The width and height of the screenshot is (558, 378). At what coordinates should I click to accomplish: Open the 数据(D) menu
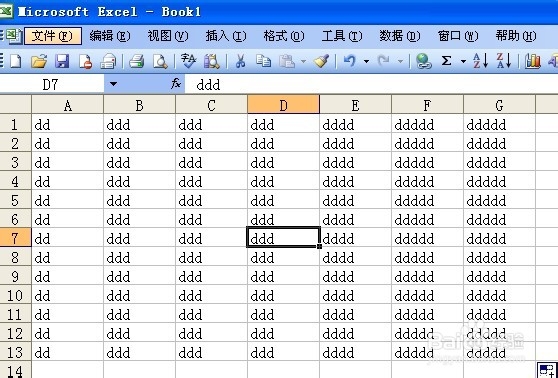click(x=400, y=36)
